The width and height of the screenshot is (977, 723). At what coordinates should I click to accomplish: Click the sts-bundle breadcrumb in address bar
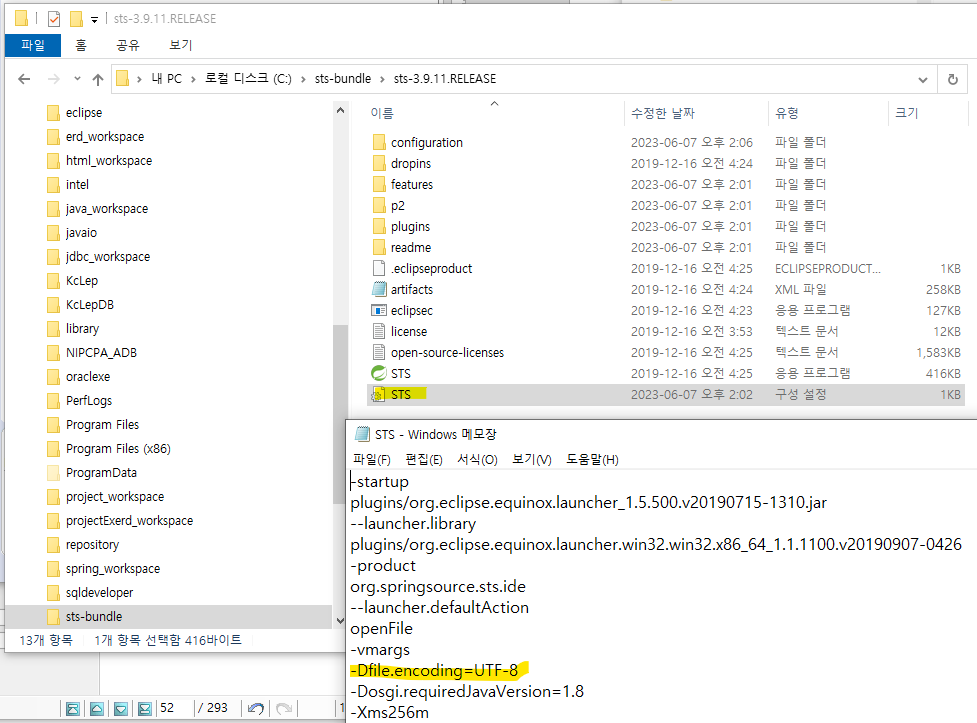click(x=343, y=79)
